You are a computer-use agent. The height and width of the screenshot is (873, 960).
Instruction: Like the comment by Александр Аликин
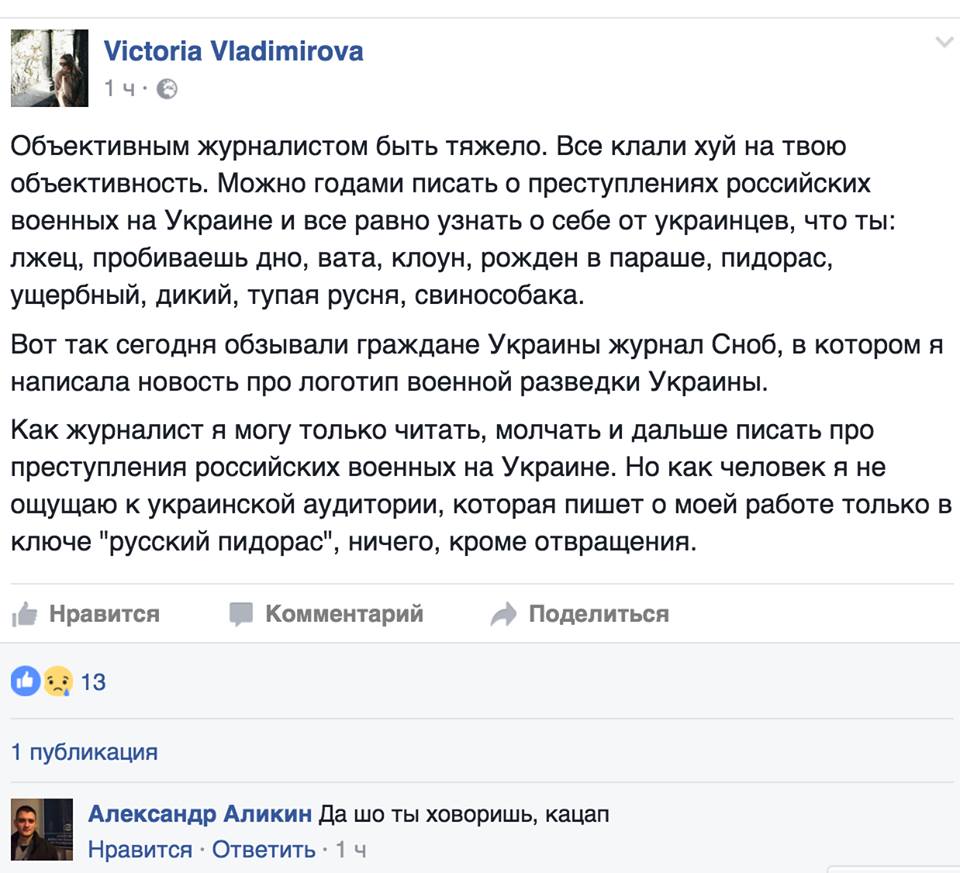tap(140, 850)
